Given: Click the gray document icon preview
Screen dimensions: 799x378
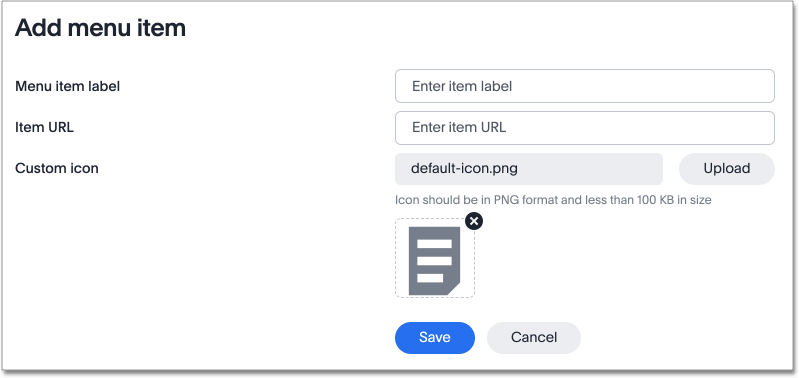Looking at the screenshot, I should click(434, 261).
